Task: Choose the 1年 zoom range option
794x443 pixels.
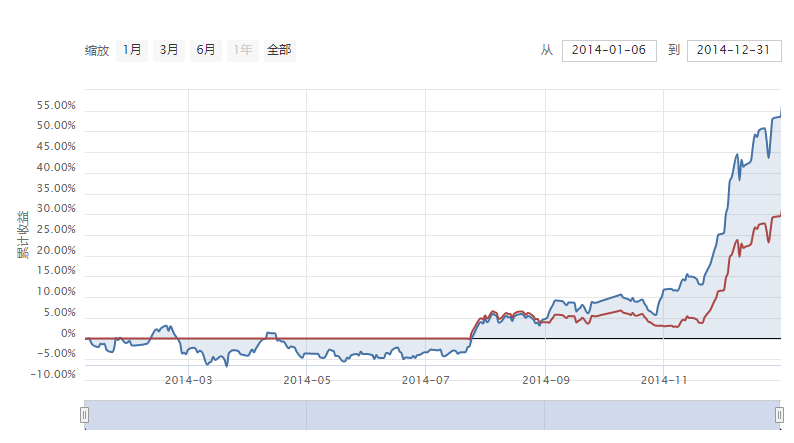Action: point(242,50)
